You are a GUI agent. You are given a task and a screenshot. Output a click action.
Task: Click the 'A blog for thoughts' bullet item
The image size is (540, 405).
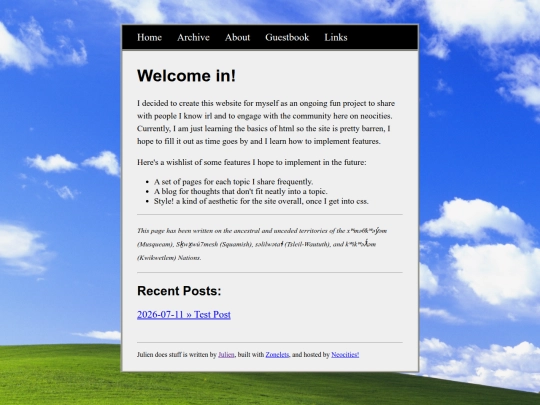click(x=241, y=191)
